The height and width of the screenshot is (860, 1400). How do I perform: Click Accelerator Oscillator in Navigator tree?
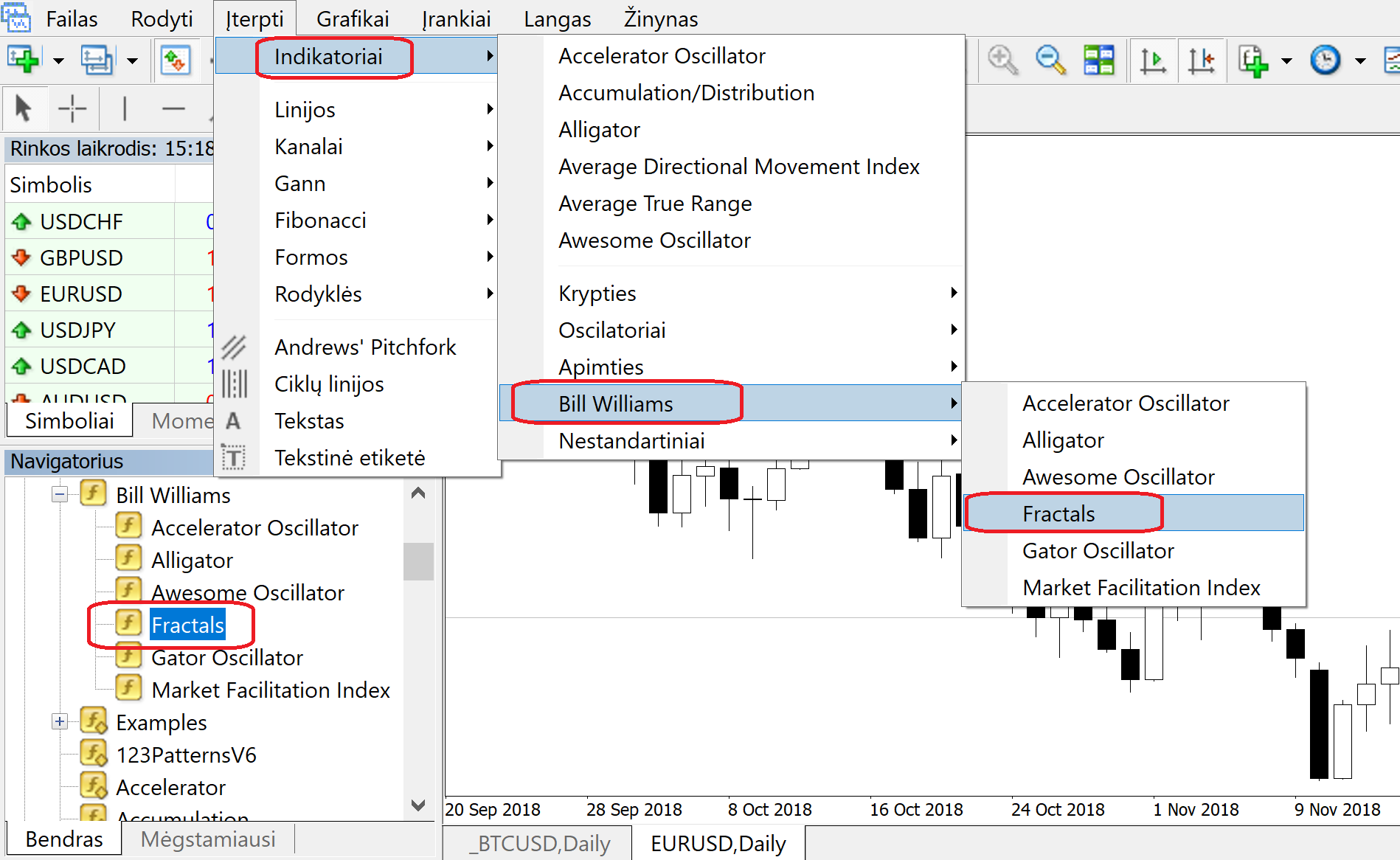pos(254,527)
